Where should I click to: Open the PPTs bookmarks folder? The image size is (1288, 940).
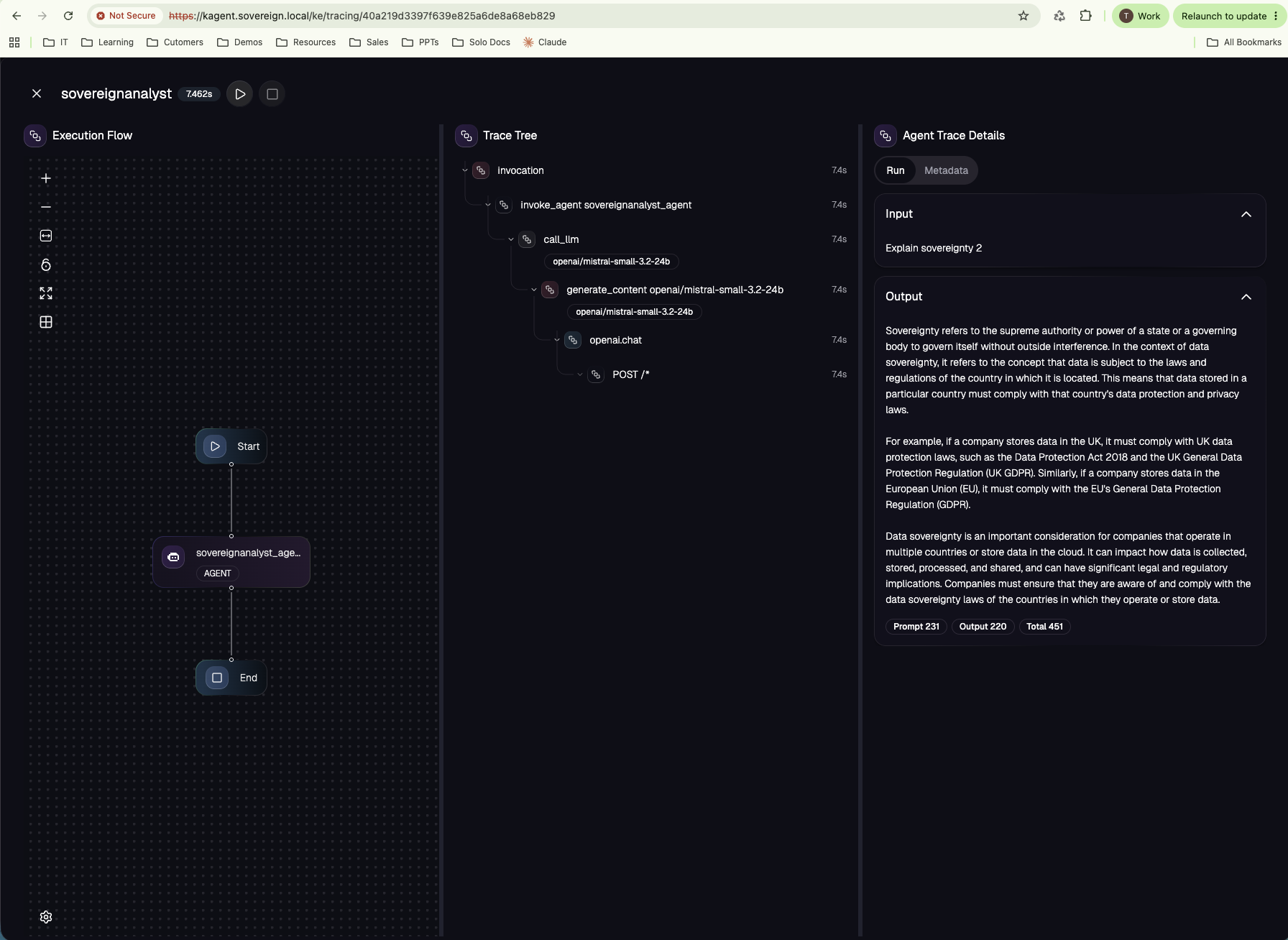420,42
